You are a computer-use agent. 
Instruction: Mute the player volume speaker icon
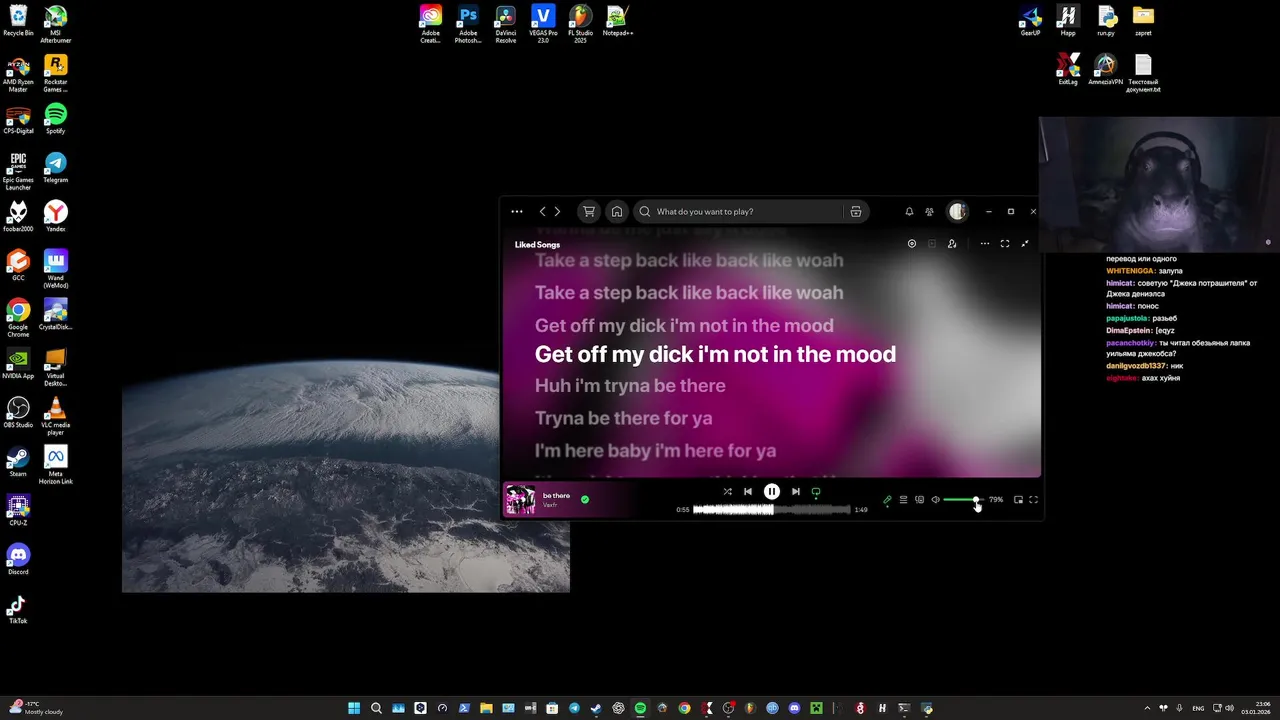coord(935,500)
